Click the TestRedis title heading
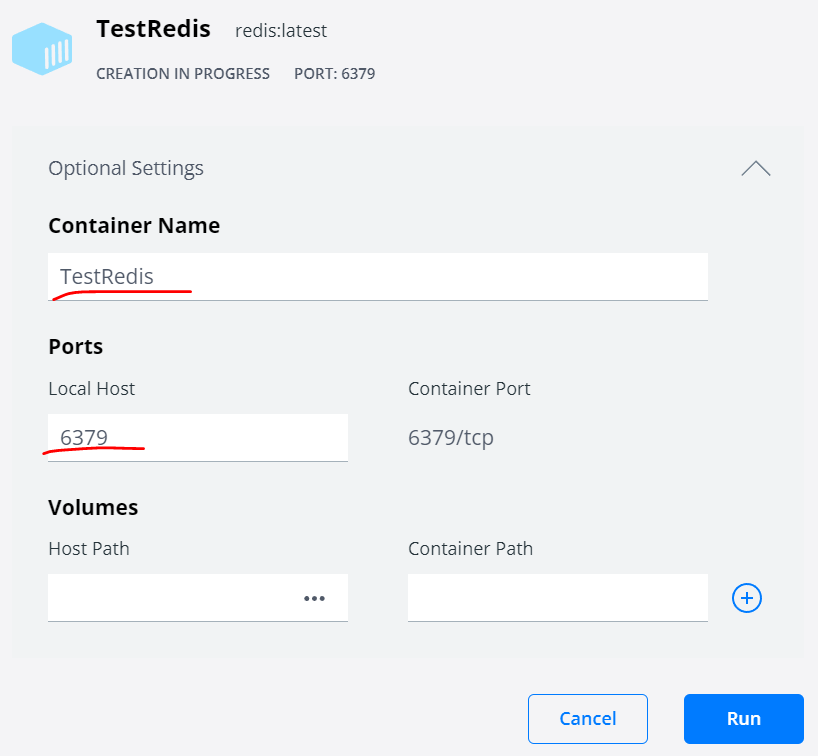 [153, 29]
